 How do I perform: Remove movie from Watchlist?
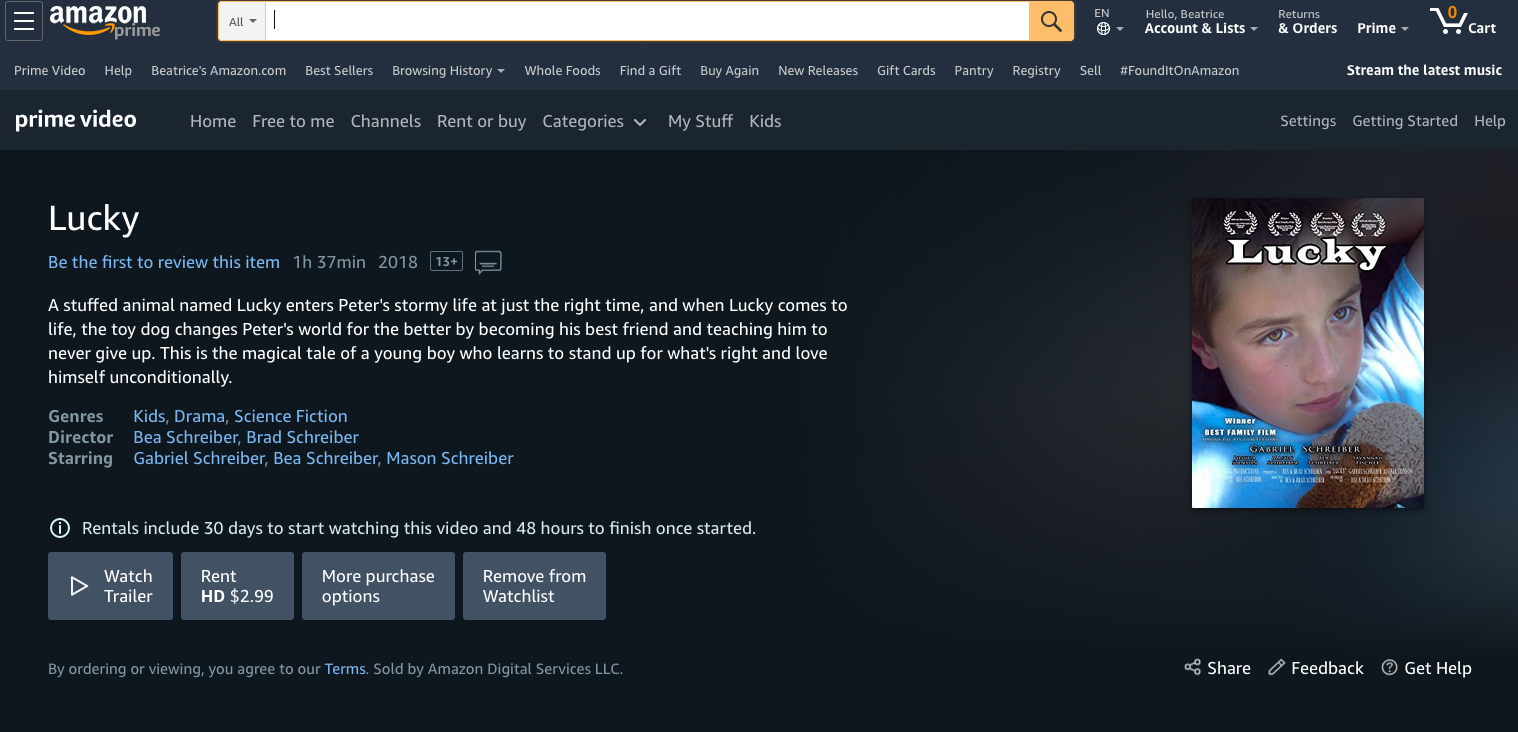click(x=534, y=586)
